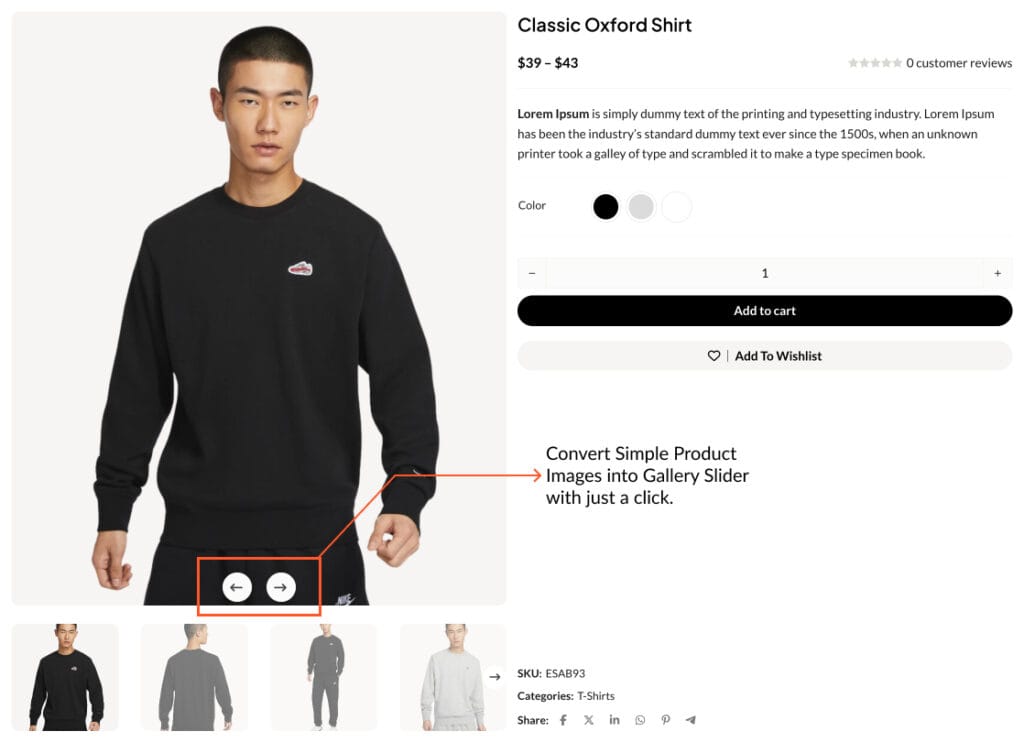Increase quantity with plus button
The image size is (1024, 742).
tap(997, 273)
